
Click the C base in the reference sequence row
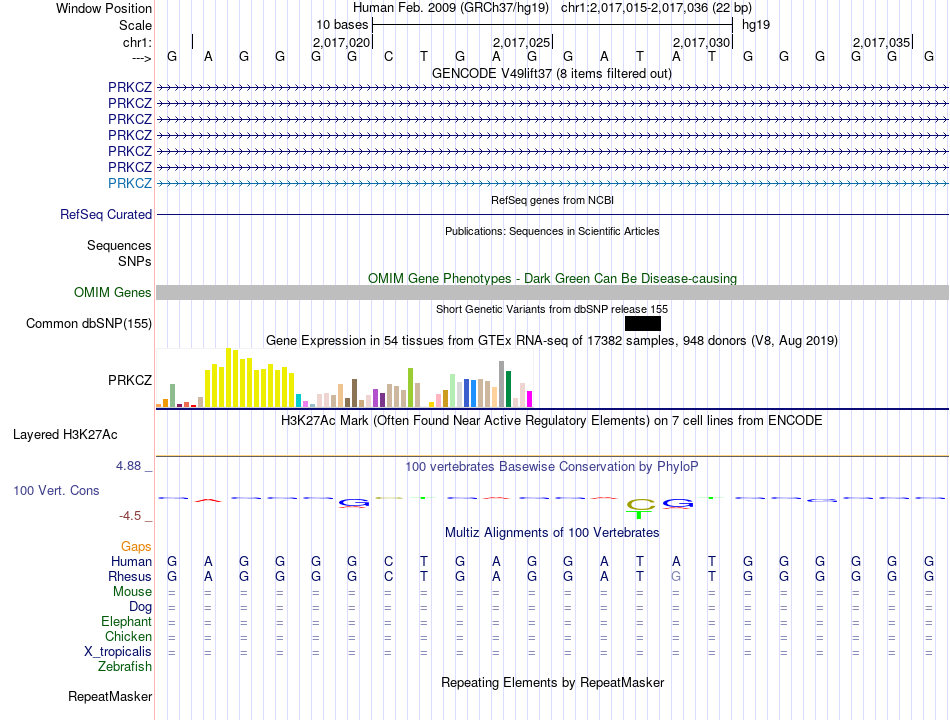(388, 56)
